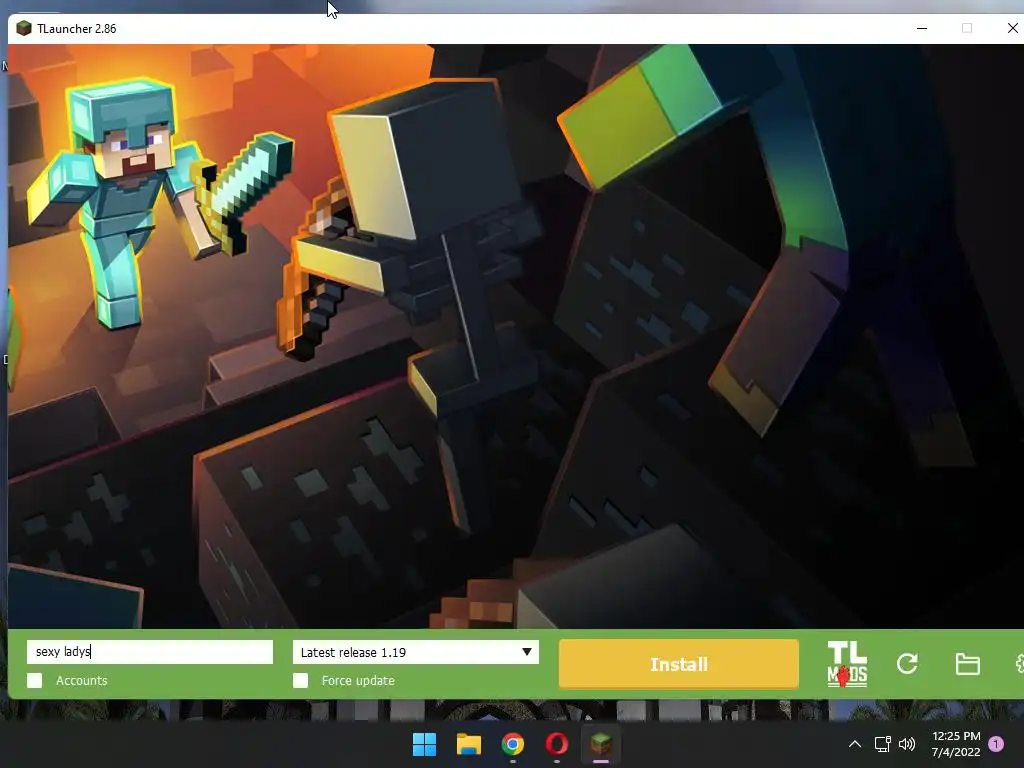This screenshot has width=1024, height=768.
Task: Click the network tray icon
Action: pyautogui.click(x=883, y=744)
